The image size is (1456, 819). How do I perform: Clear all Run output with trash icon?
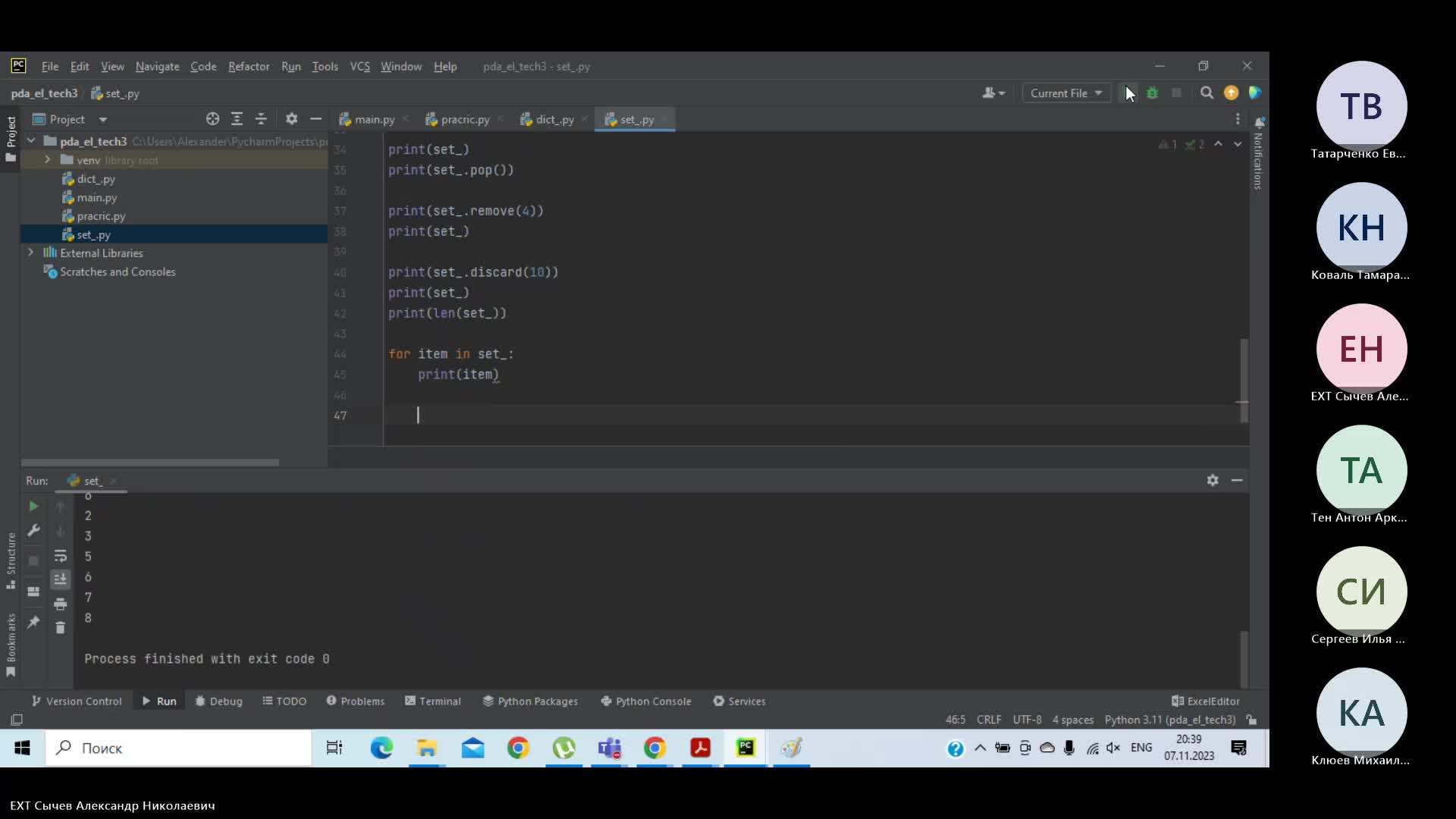pos(60,628)
